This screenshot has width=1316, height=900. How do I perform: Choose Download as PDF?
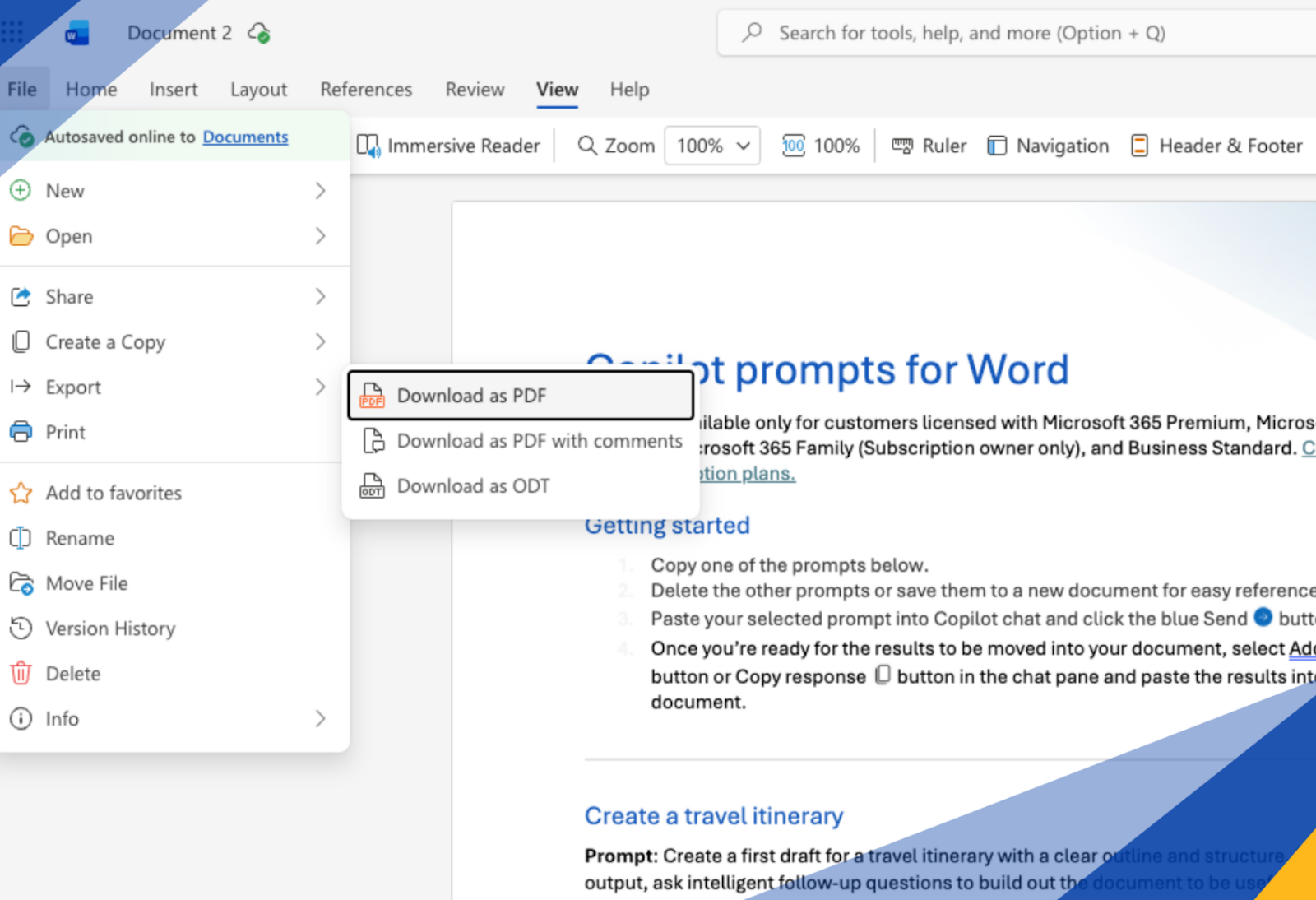tap(471, 396)
